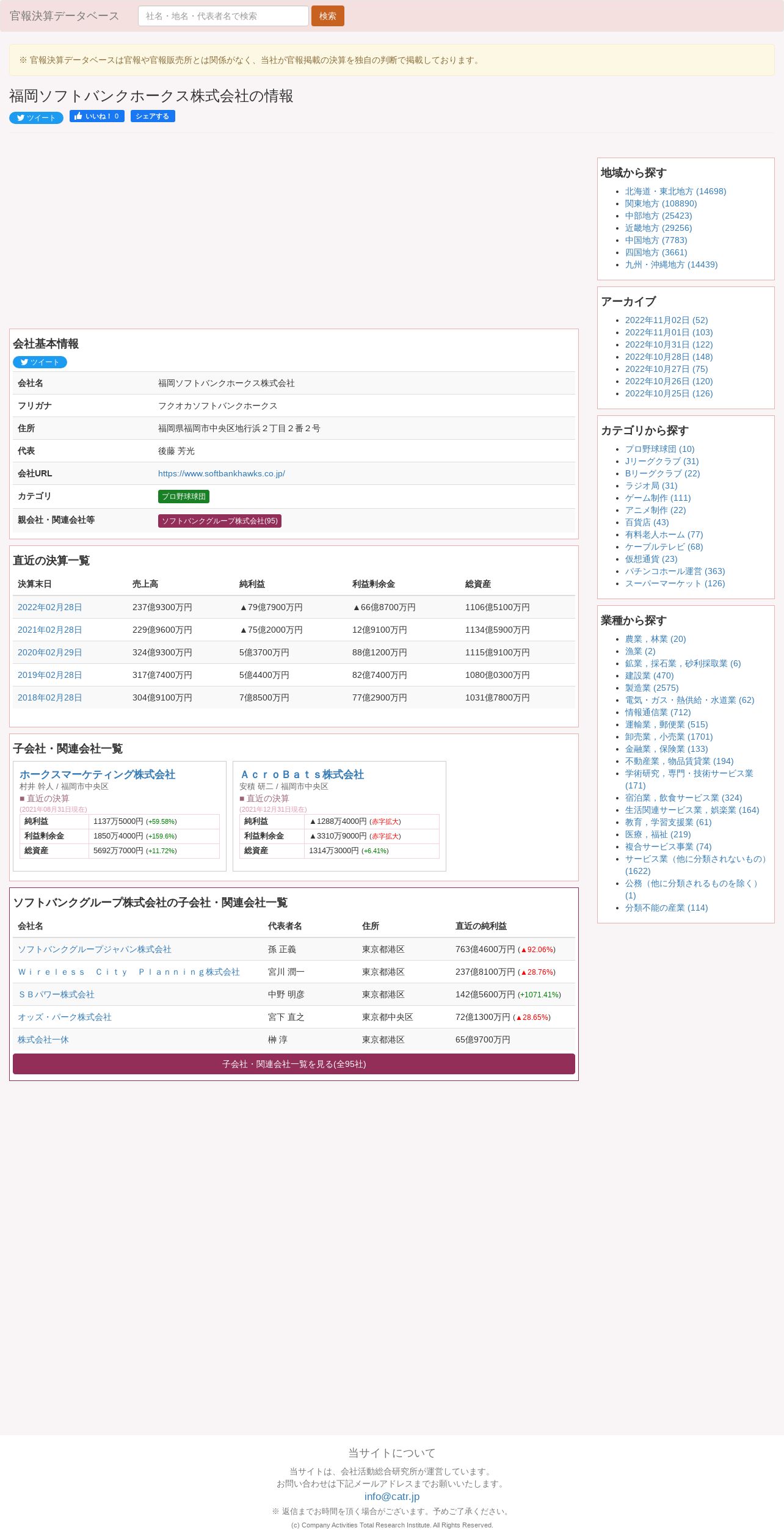
Task: Open the 2021年02月28日 settlement
Action: tap(49, 630)
